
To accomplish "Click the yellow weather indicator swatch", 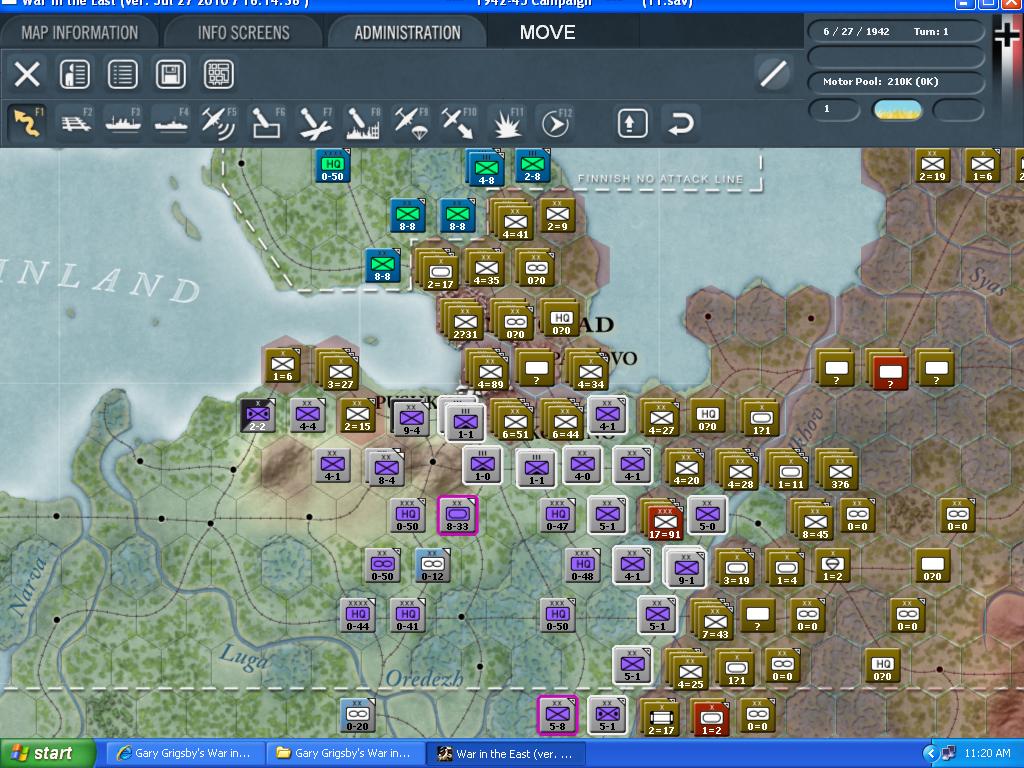I will tap(899, 110).
